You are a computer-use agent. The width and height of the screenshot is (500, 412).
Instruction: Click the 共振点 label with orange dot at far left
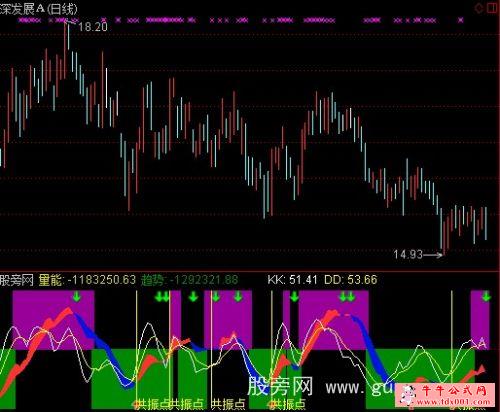(x=152, y=404)
